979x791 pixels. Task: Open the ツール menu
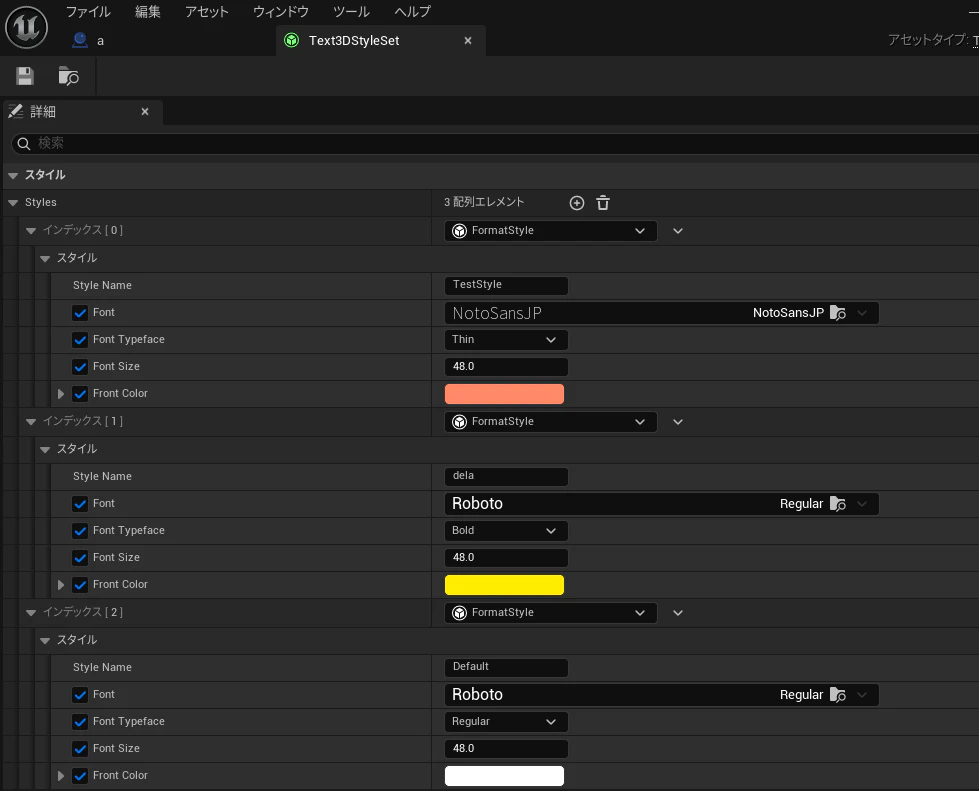click(x=352, y=12)
